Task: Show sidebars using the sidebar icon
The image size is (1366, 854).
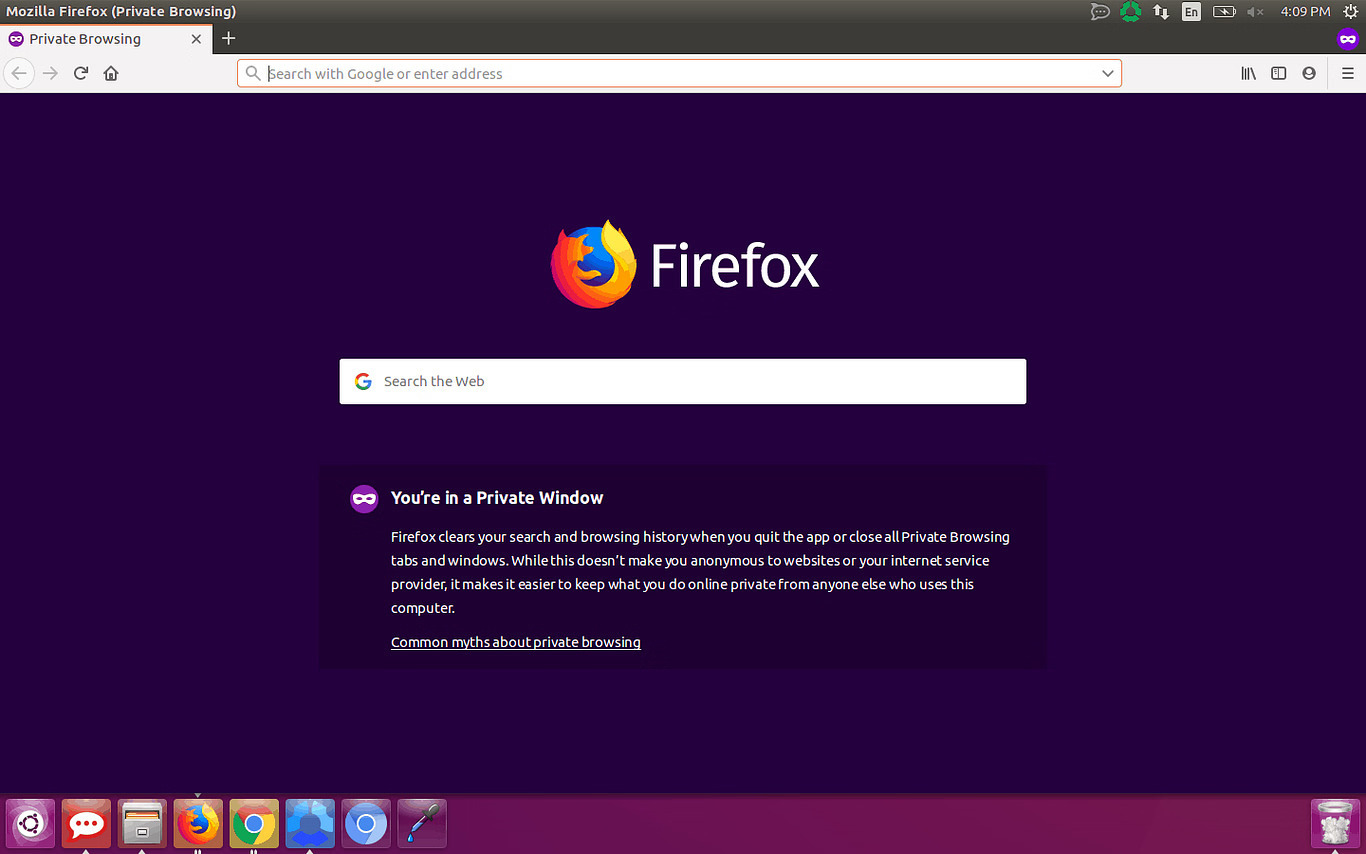Action: (x=1278, y=73)
